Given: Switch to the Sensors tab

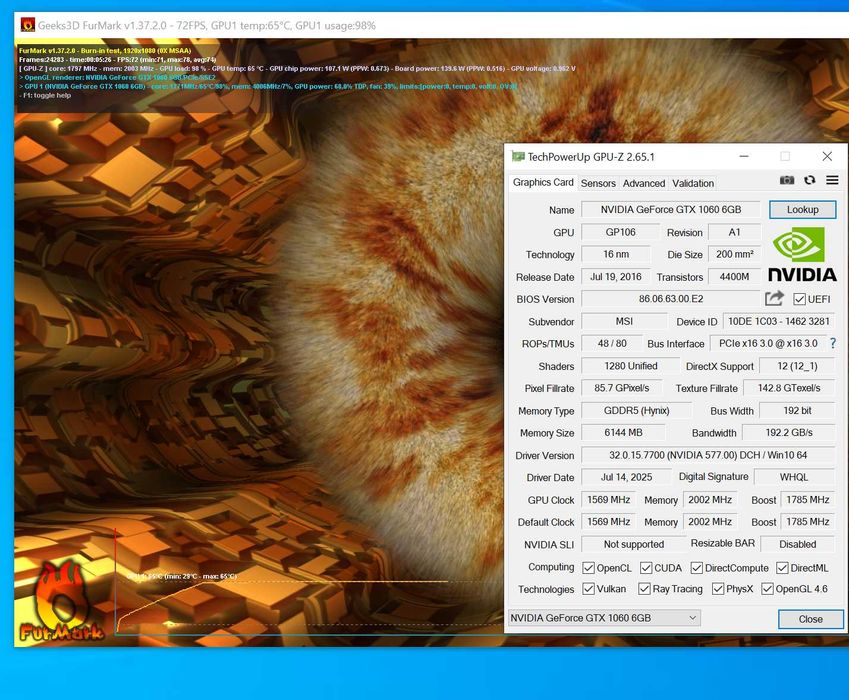Looking at the screenshot, I should (598, 183).
